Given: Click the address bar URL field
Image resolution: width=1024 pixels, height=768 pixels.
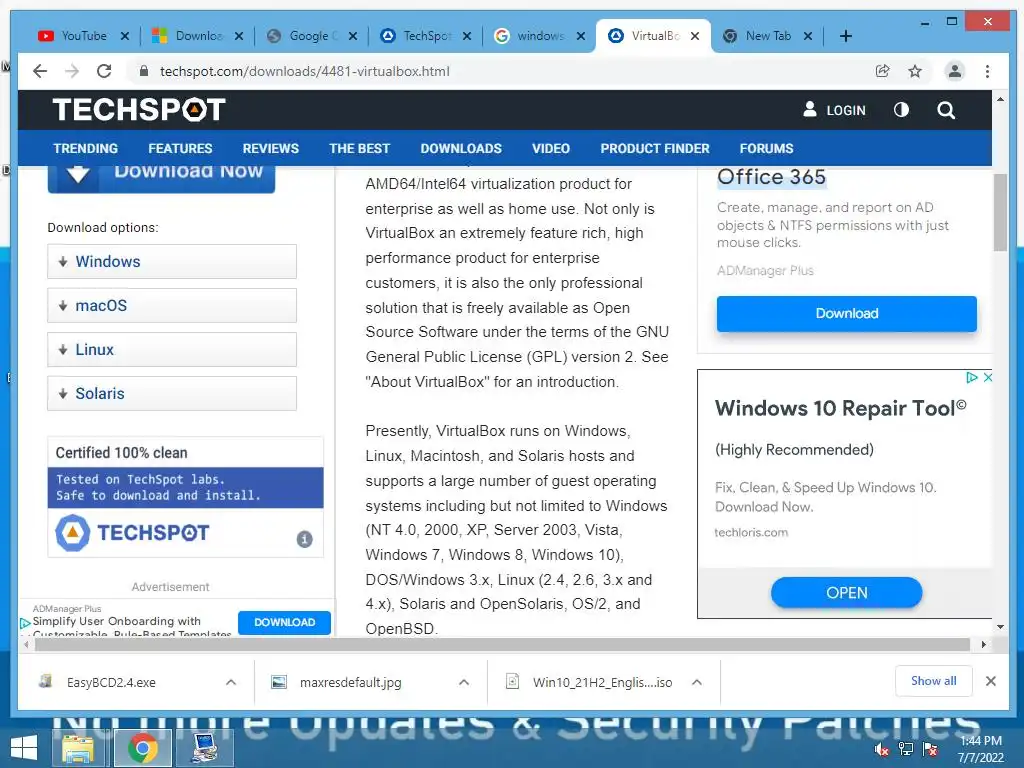Looking at the screenshot, I should click(503, 71).
